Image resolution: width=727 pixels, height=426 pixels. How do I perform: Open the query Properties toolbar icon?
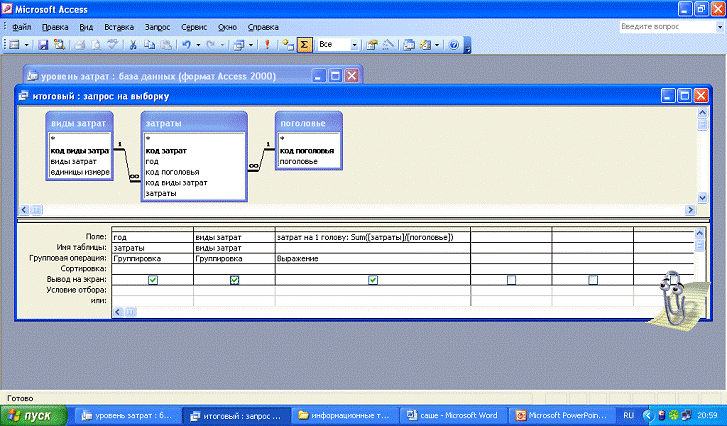(371, 45)
